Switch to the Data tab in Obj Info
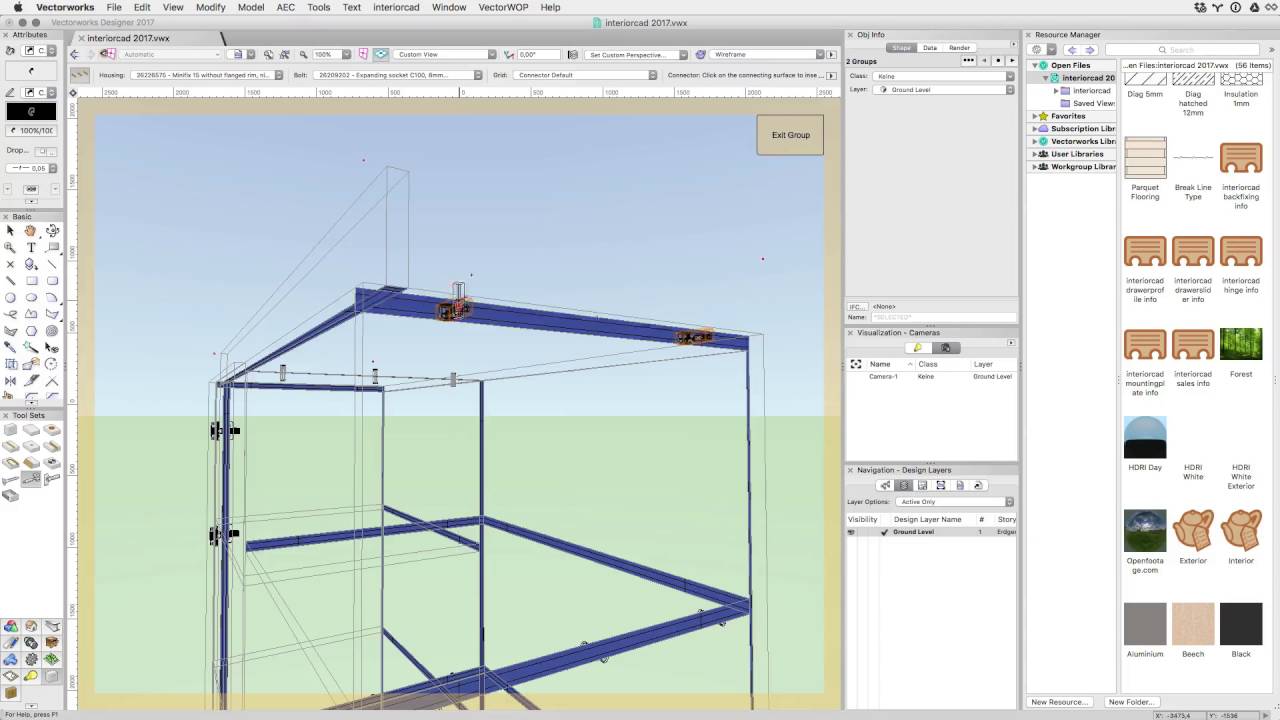 click(x=930, y=48)
